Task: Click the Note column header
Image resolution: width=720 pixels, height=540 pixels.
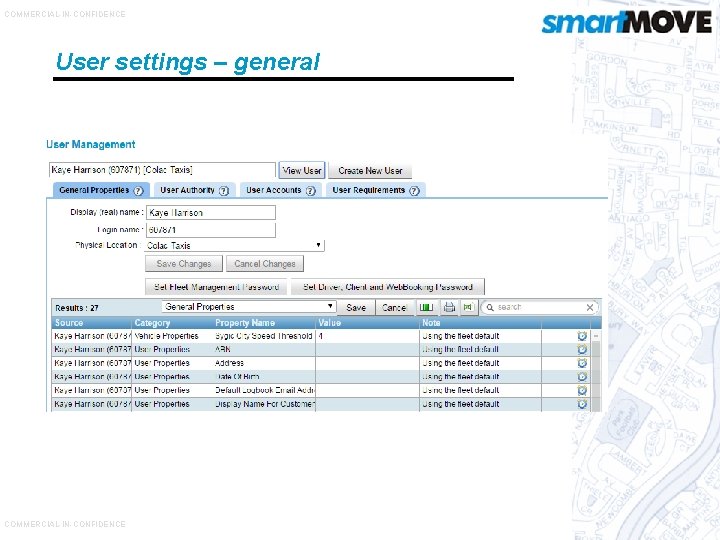Action: (480, 323)
